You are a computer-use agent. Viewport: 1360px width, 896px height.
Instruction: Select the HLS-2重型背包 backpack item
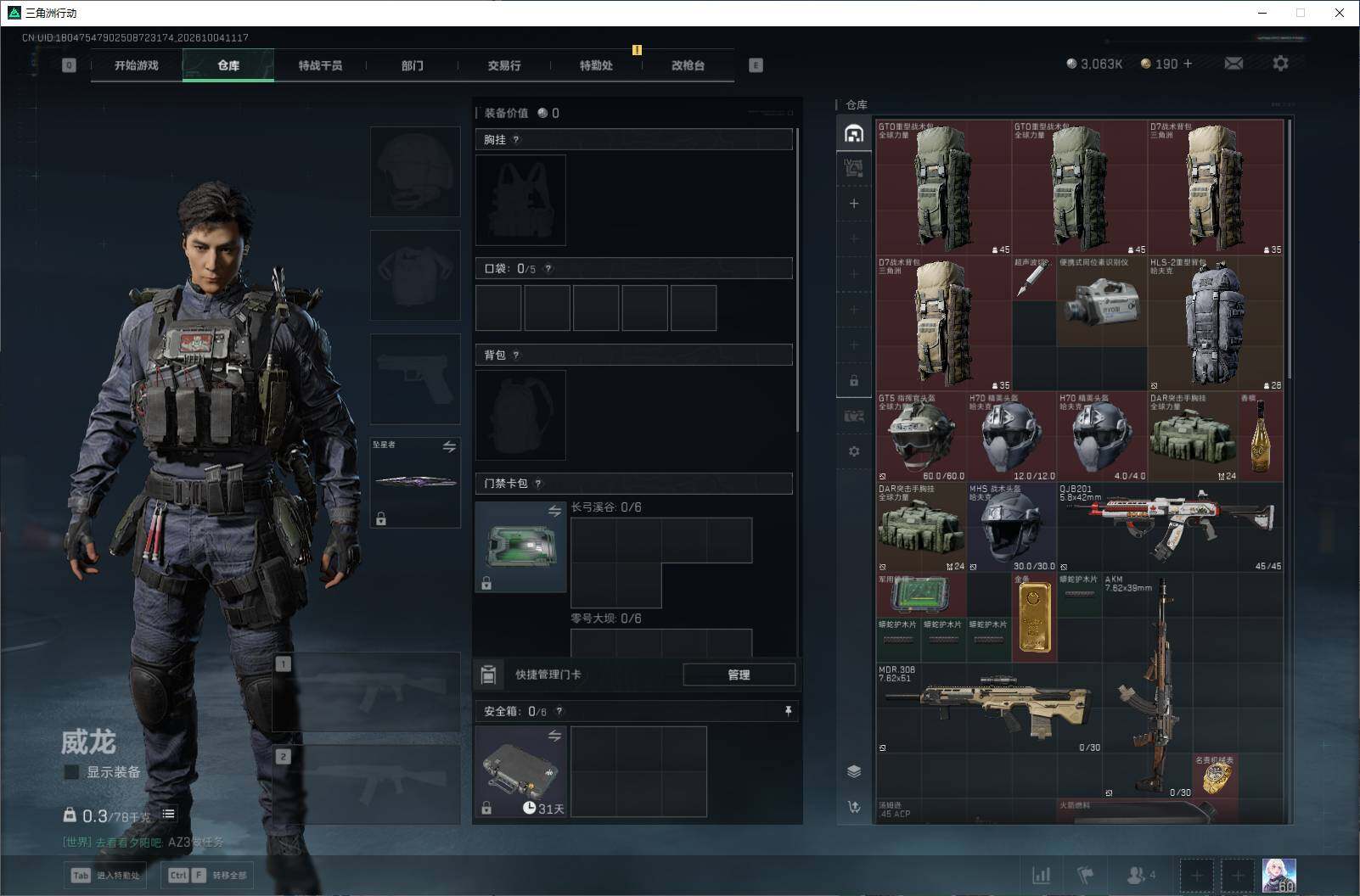click(1216, 323)
